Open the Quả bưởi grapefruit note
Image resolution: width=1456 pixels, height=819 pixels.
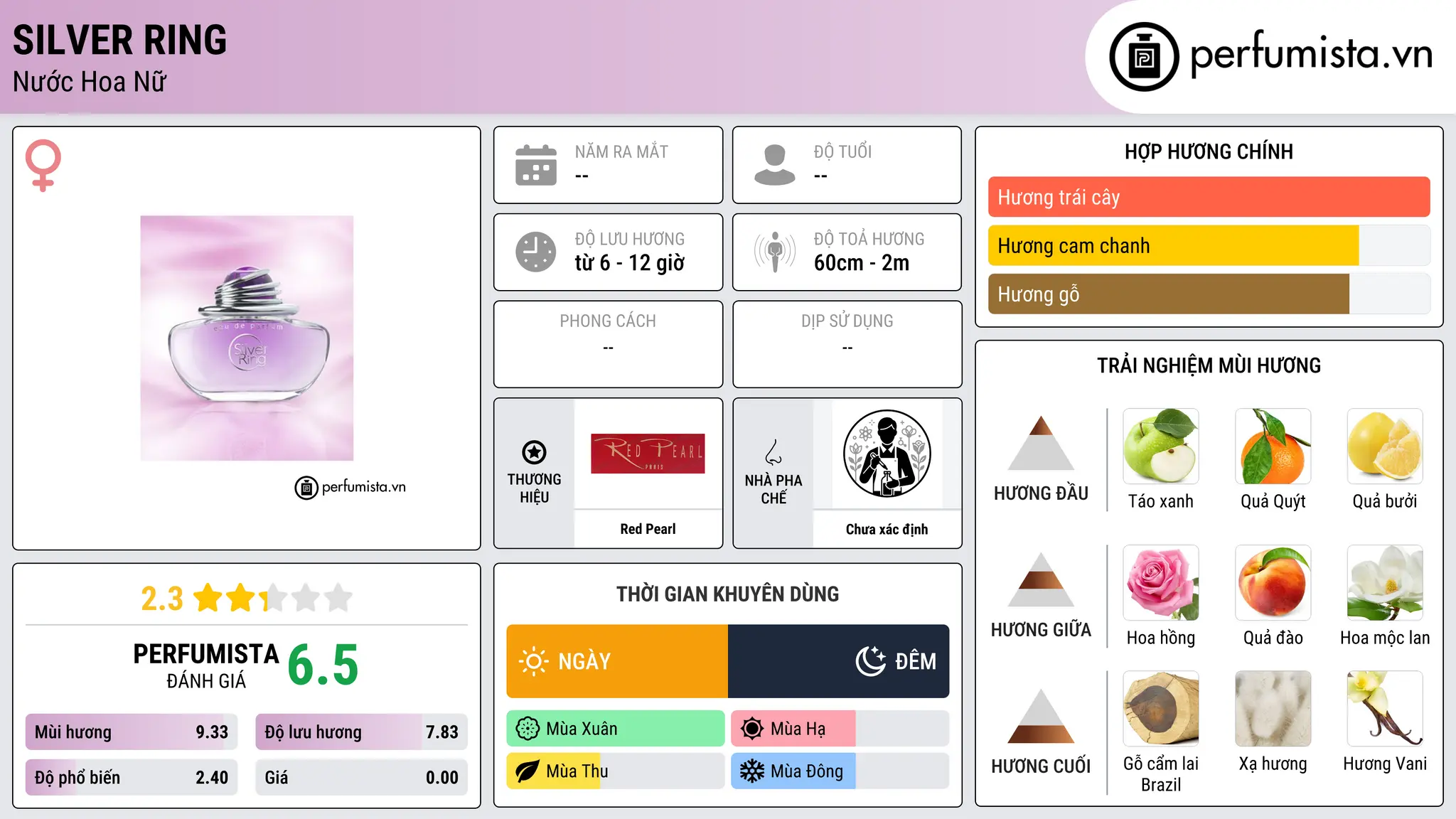click(1385, 459)
